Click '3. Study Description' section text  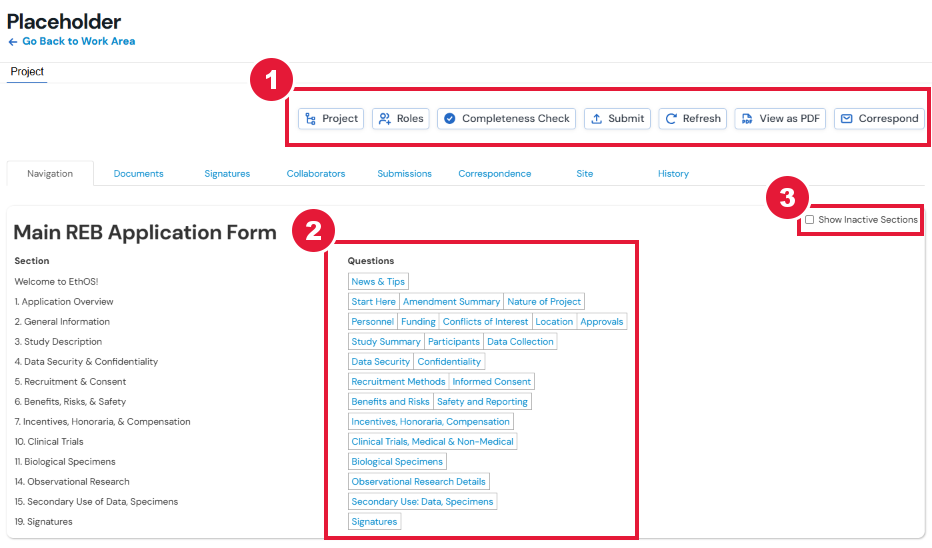click(x=58, y=342)
